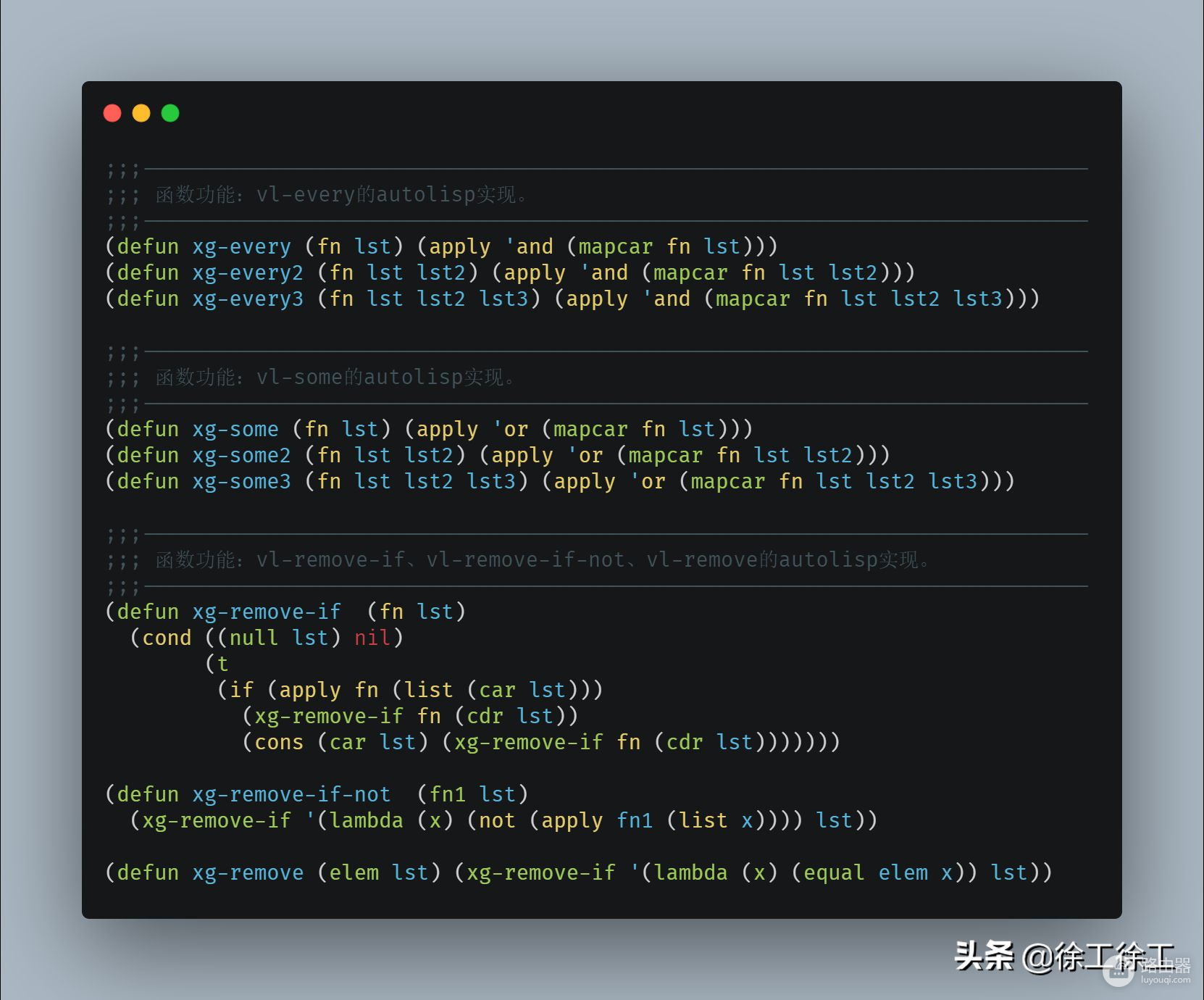Click the comment describing vl-every implementation
Viewport: 1204px width, 1000px height.
pos(317,194)
